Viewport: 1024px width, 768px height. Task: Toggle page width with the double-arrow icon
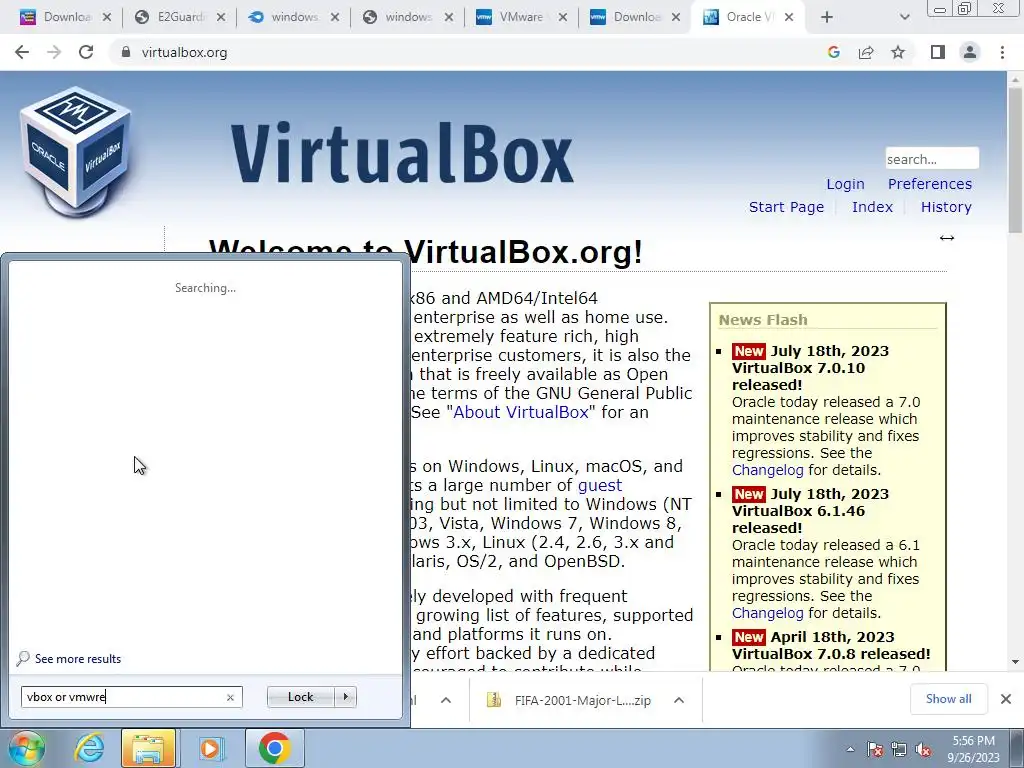tap(946, 238)
